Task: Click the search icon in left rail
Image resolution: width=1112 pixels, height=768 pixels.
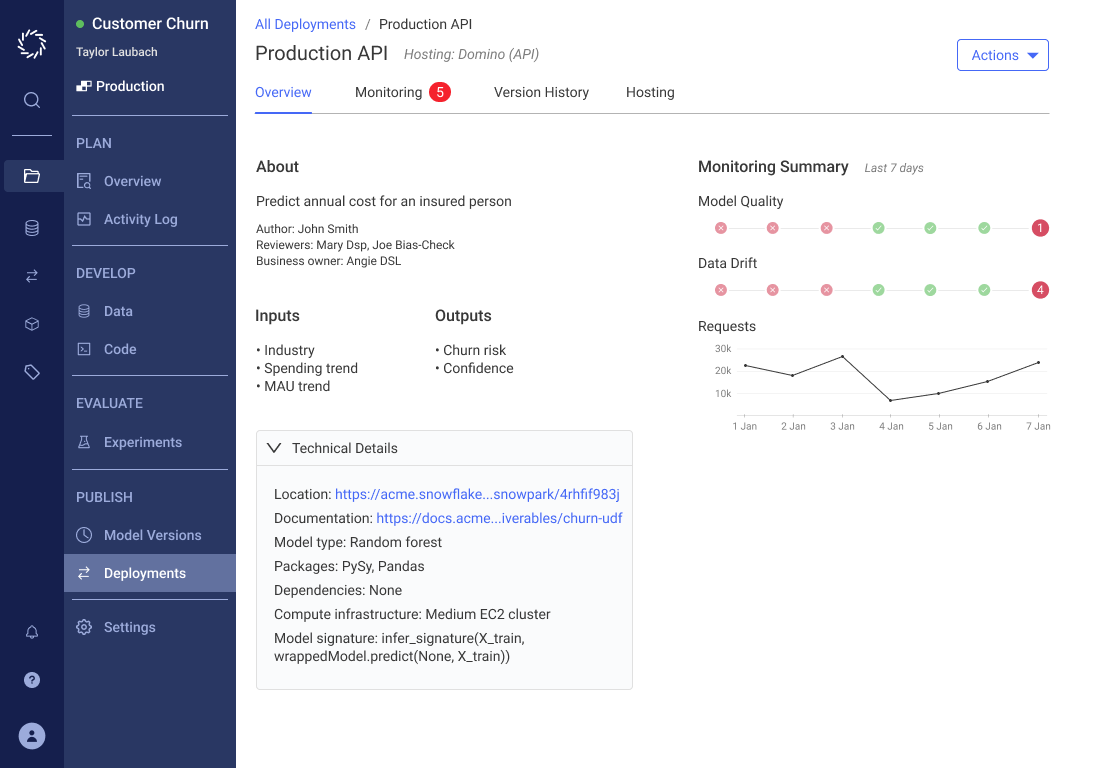Action: (32, 100)
